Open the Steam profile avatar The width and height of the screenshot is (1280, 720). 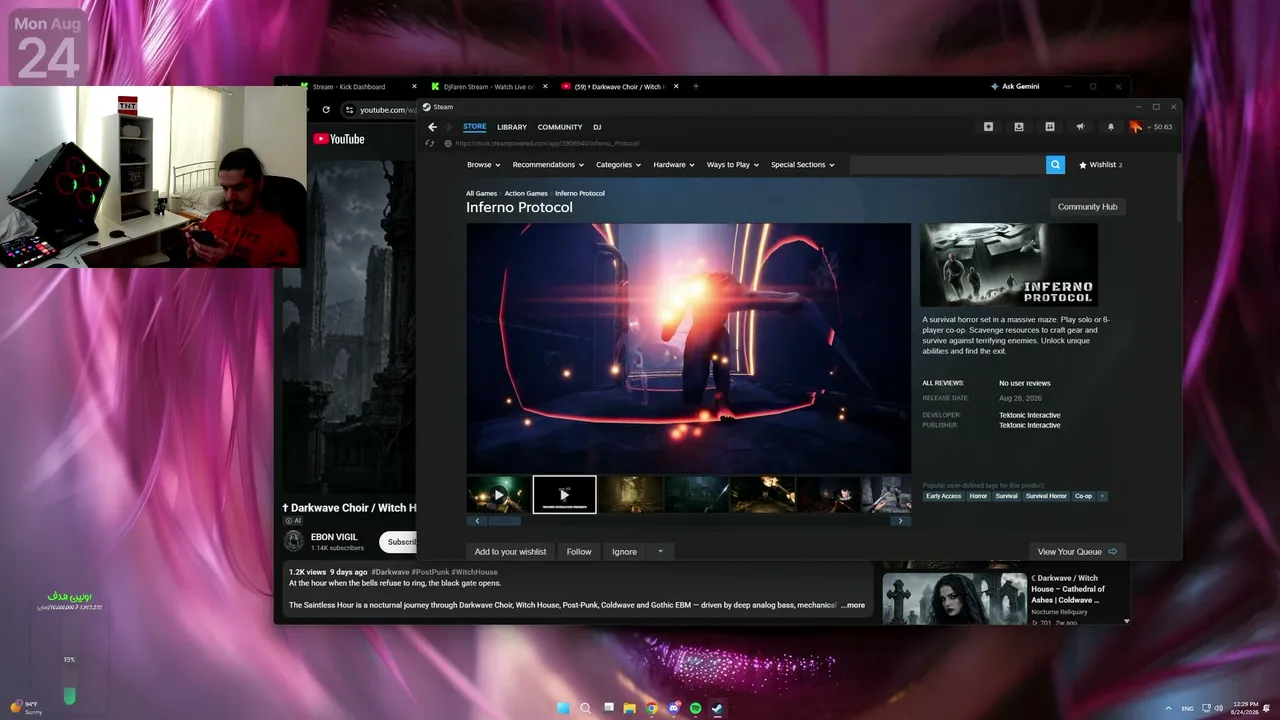pos(1136,127)
